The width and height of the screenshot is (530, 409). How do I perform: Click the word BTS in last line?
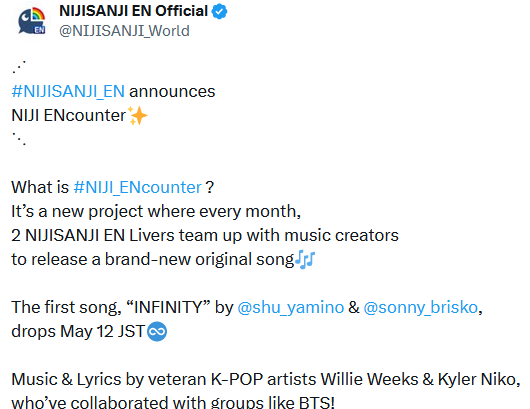[x=315, y=402]
